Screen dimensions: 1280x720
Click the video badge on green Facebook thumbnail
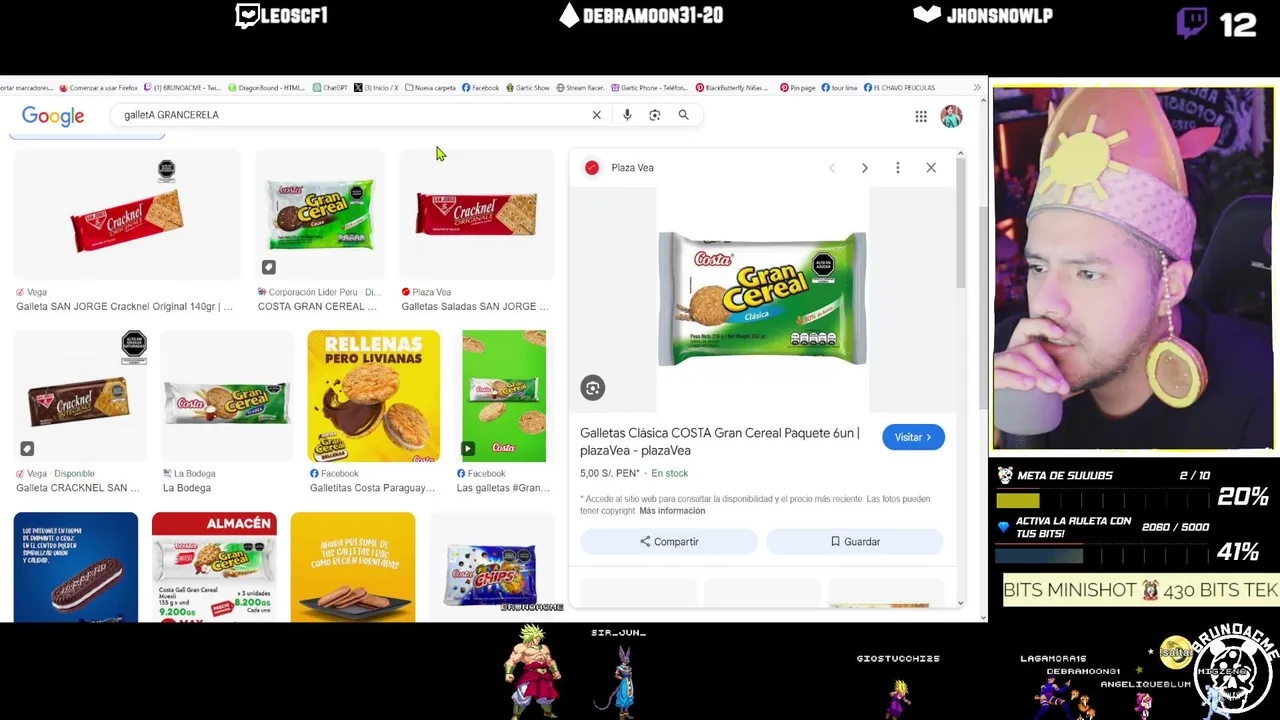[467, 448]
